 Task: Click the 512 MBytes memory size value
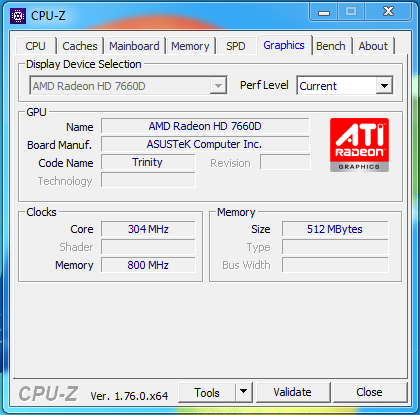(x=335, y=229)
